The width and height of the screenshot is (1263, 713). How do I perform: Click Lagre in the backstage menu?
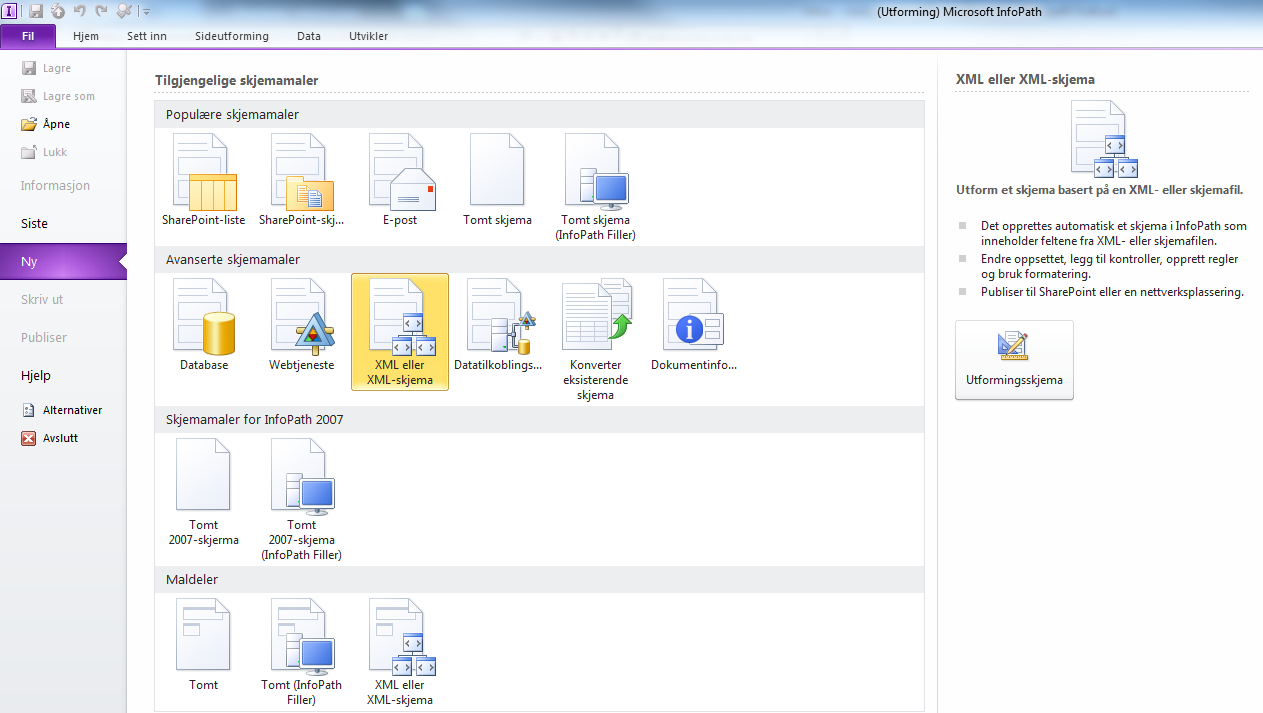[x=47, y=68]
